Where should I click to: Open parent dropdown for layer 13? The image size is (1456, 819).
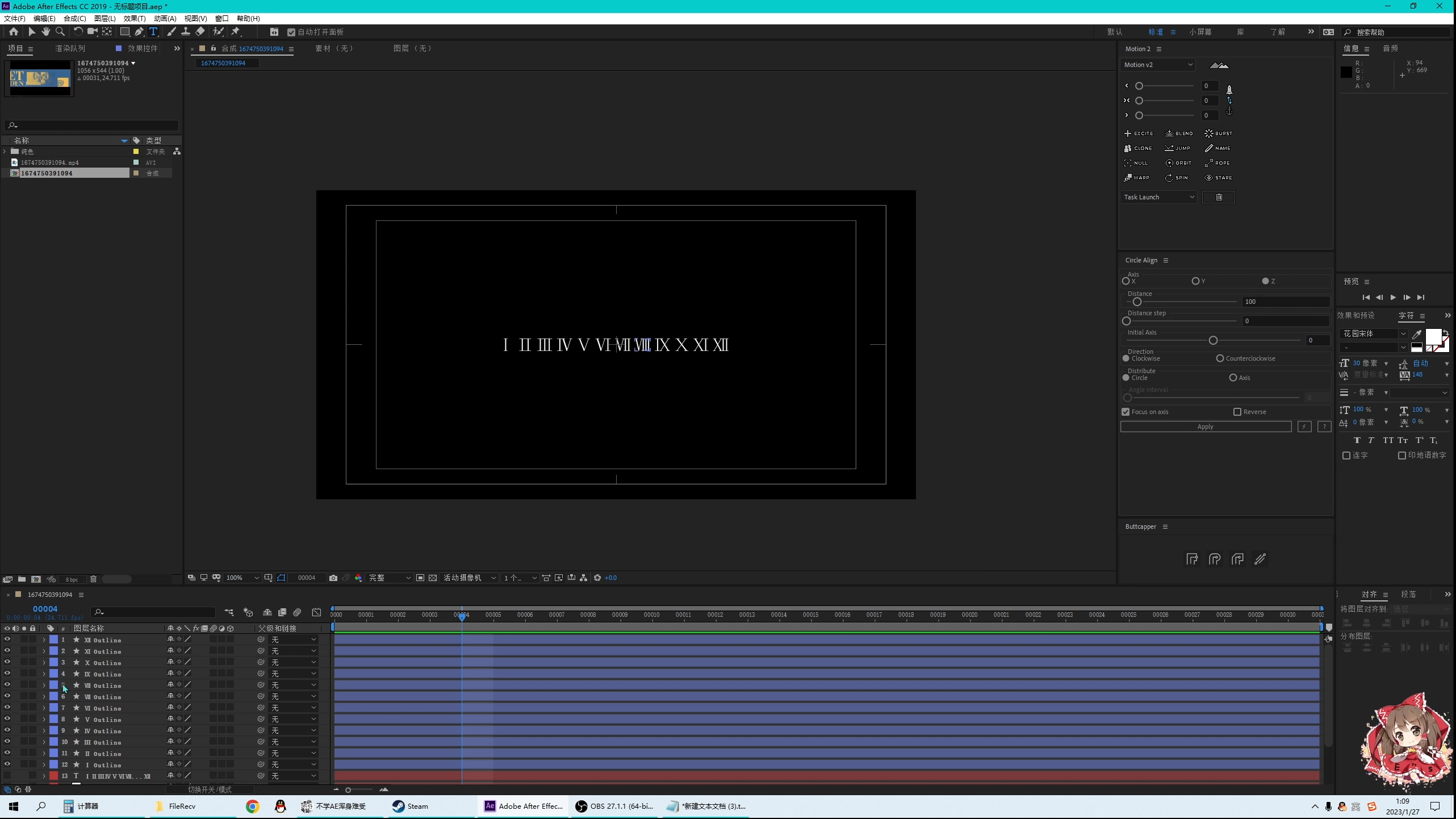pyautogui.click(x=293, y=776)
